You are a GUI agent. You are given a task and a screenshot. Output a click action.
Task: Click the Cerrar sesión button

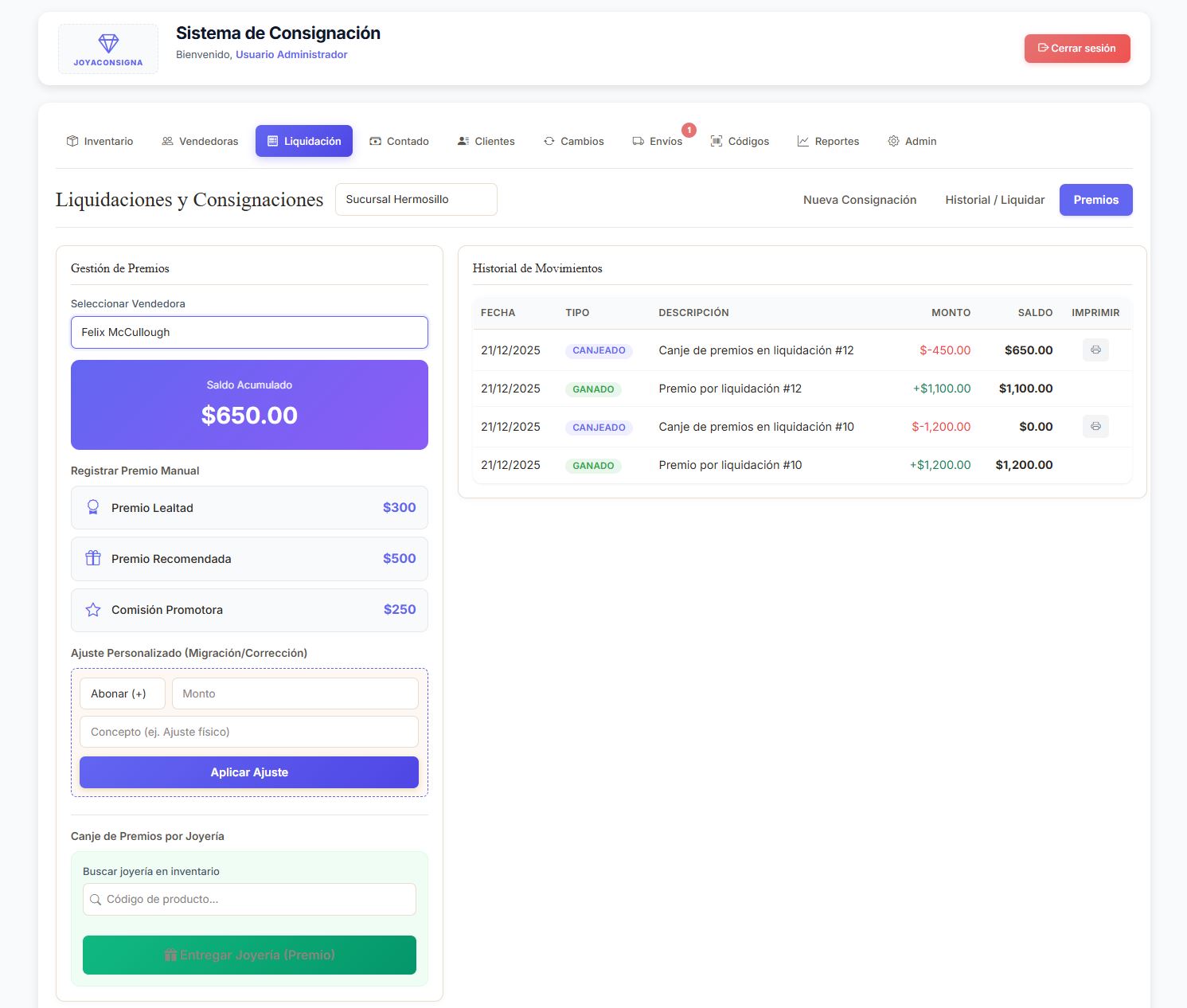pyautogui.click(x=1077, y=48)
